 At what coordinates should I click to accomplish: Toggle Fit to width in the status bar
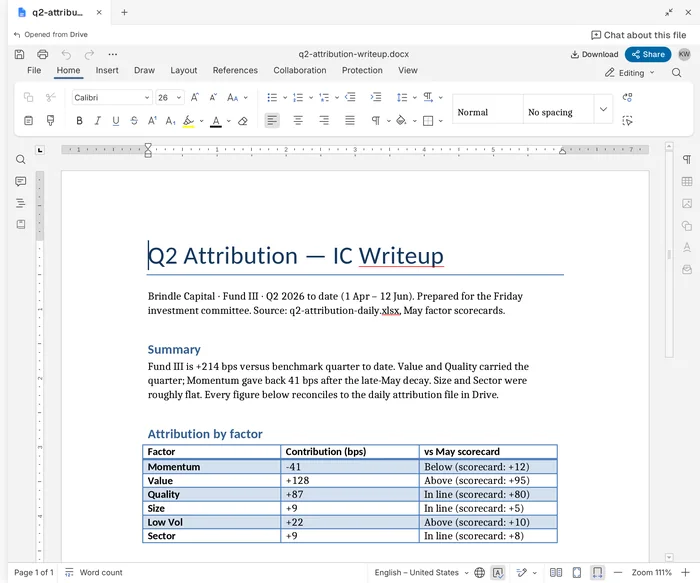click(x=597, y=572)
